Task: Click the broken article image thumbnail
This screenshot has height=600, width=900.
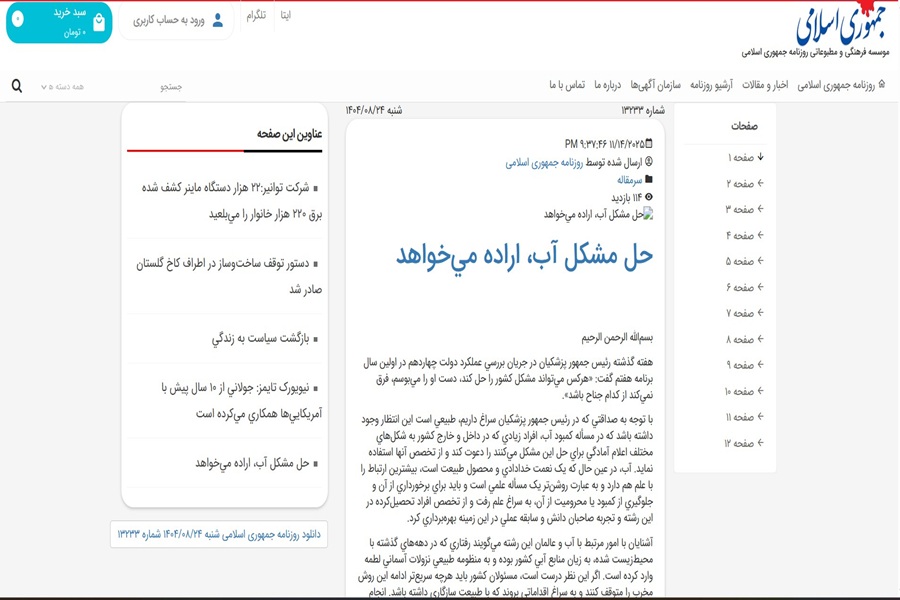Action: click(x=647, y=214)
